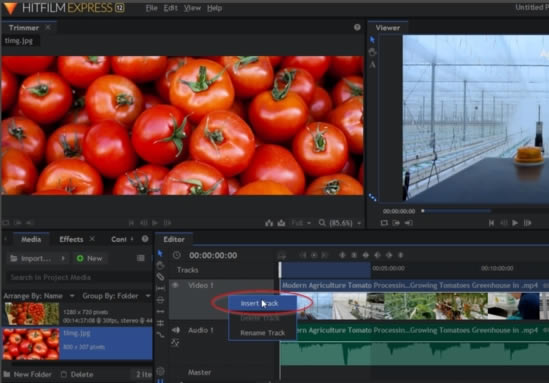Screen dimensions: 549x383
Task: Select the Viewer hand tool
Action: [x=373, y=53]
